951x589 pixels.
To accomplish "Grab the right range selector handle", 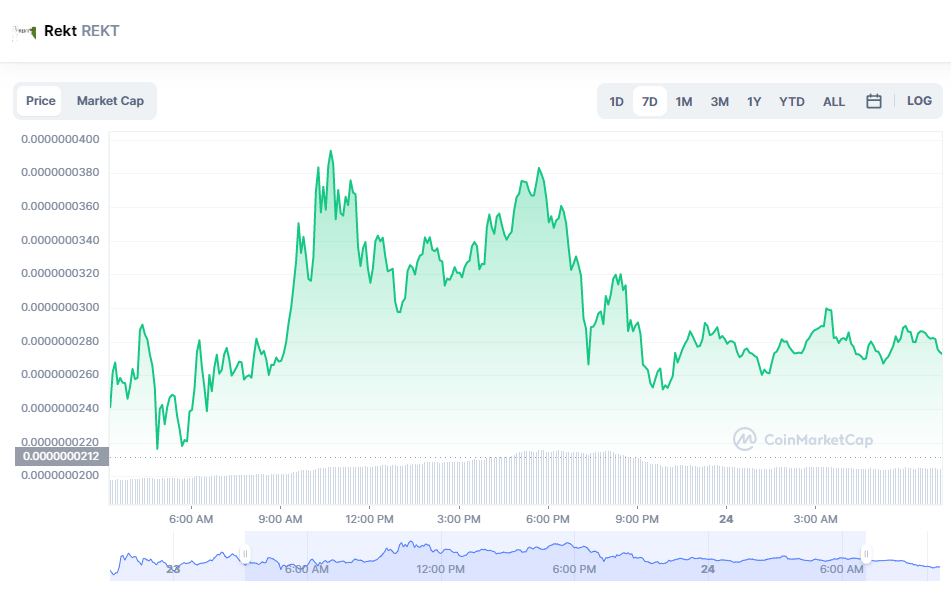I will pyautogui.click(x=866, y=554).
